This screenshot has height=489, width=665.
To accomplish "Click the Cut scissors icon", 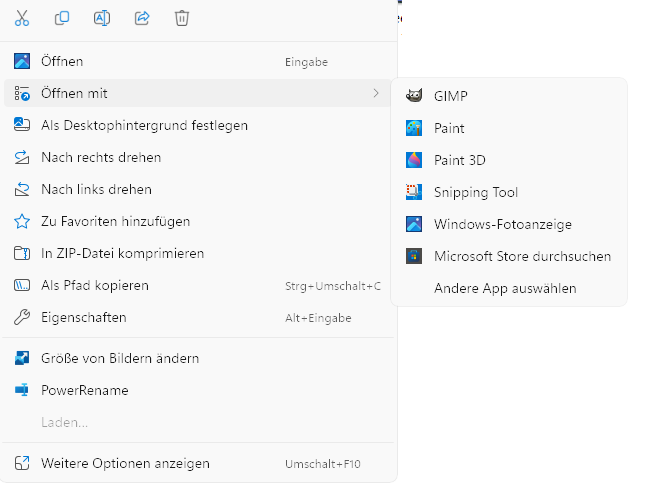I will coord(22,18).
